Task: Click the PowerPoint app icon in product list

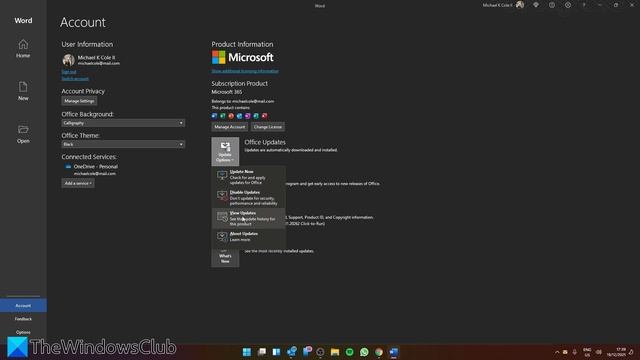Action: click(231, 116)
